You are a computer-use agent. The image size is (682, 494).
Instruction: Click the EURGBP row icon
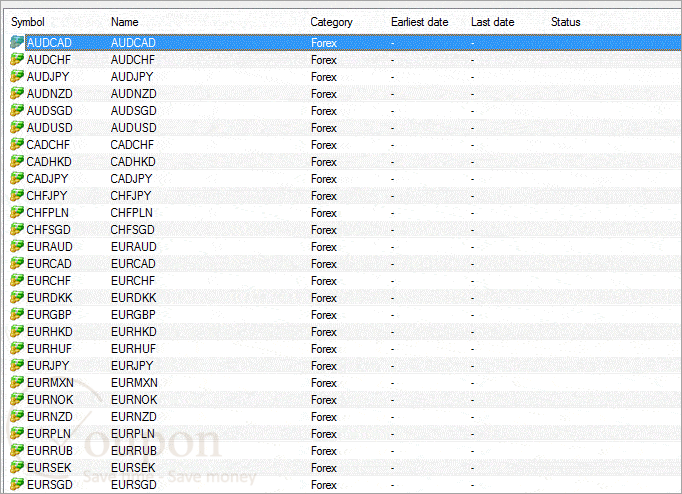pyautogui.click(x=17, y=314)
